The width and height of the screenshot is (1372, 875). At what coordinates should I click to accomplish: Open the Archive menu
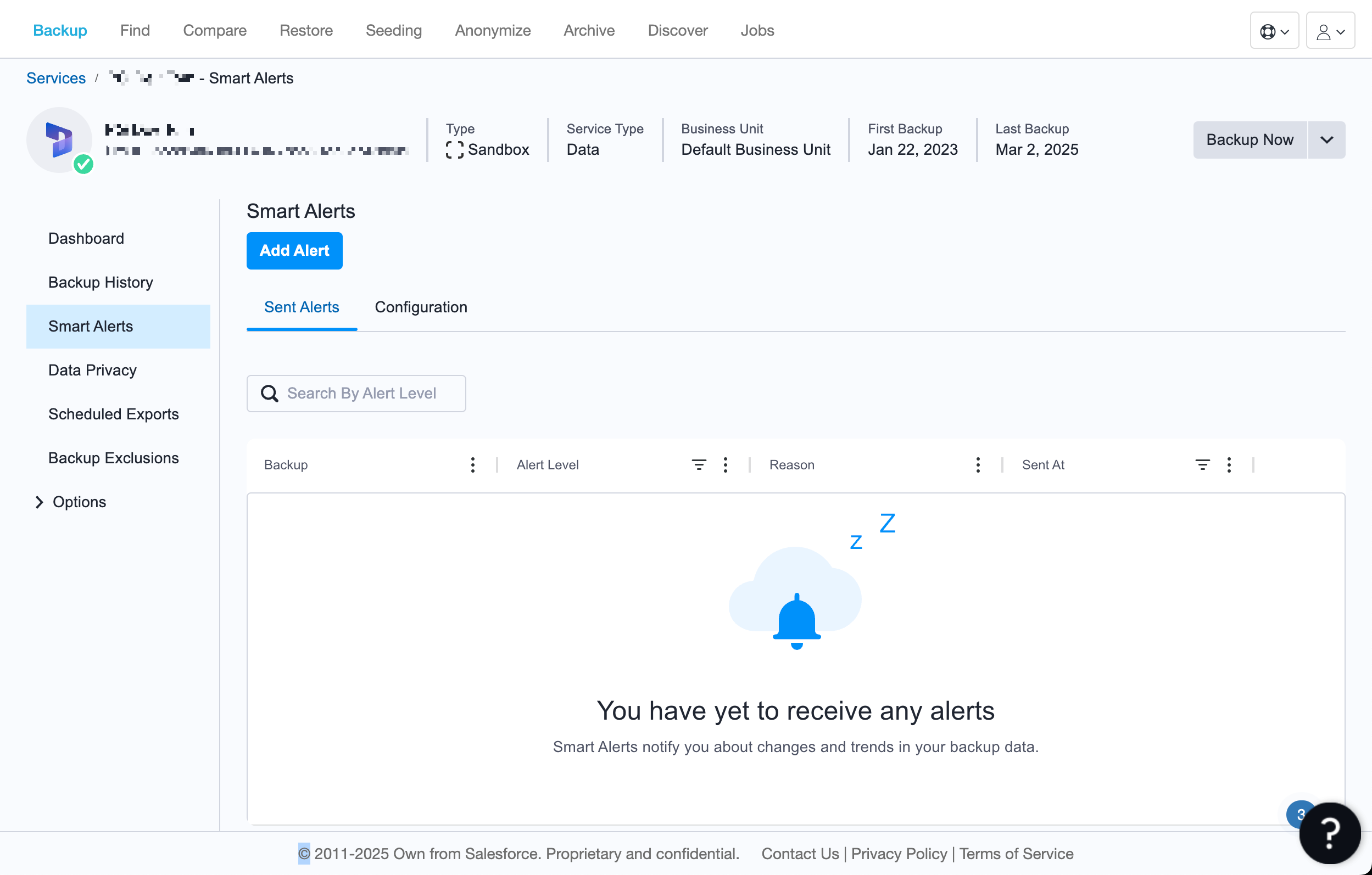pyautogui.click(x=589, y=30)
